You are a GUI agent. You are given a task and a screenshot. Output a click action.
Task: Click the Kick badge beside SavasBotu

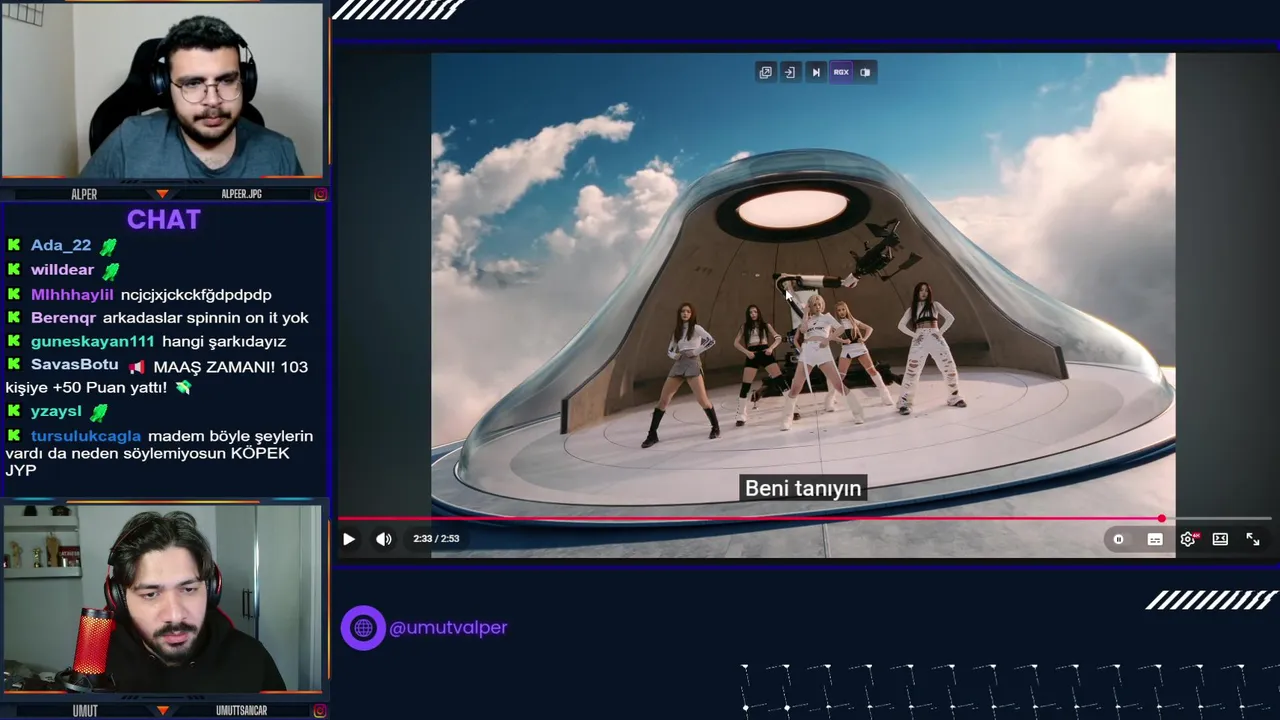(14, 365)
